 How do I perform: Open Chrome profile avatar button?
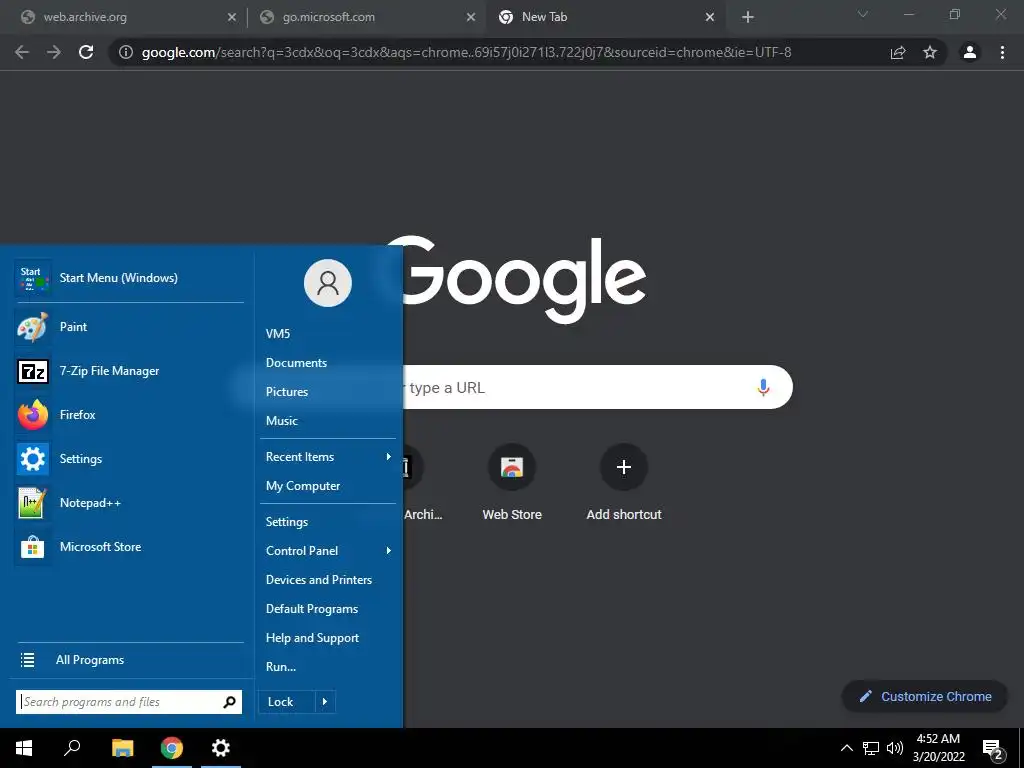[970, 52]
